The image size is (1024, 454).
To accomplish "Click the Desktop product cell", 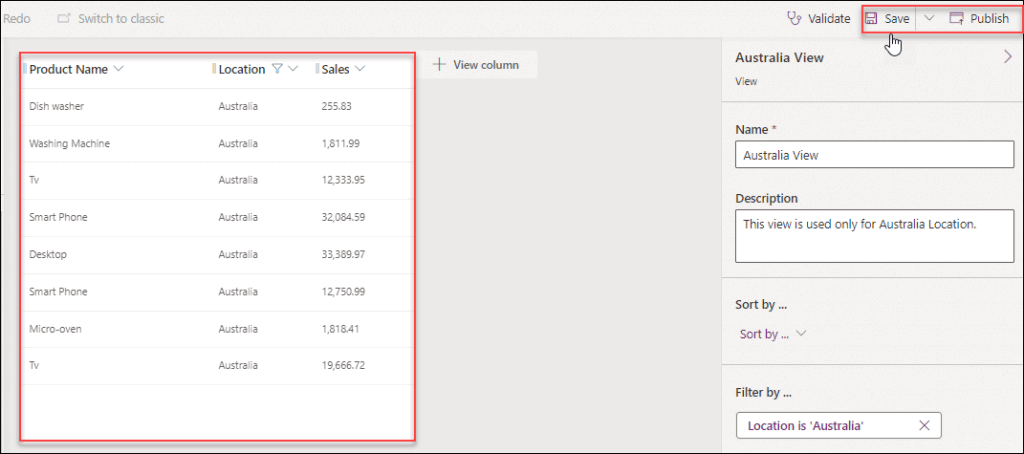I will tap(48, 254).
